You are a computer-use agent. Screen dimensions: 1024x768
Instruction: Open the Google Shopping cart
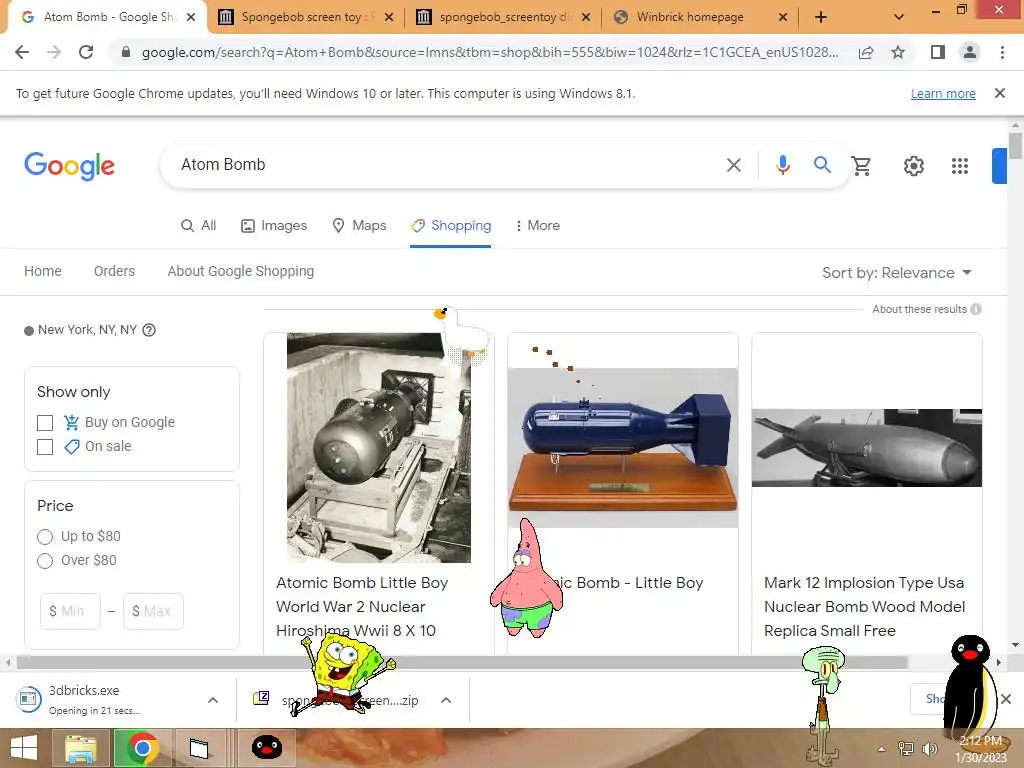coord(861,166)
